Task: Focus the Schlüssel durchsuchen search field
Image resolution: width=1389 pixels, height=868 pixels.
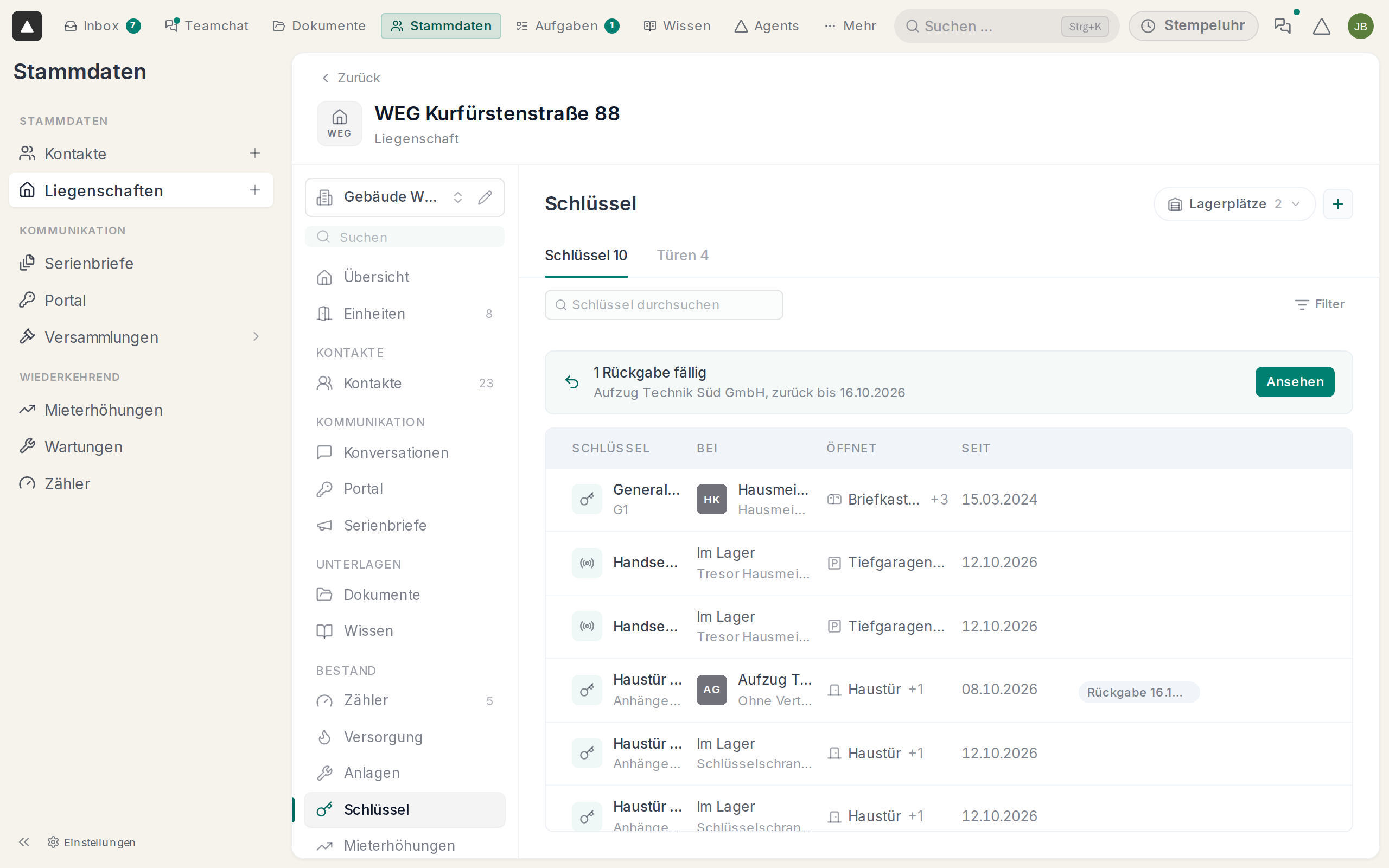Action: 664,305
